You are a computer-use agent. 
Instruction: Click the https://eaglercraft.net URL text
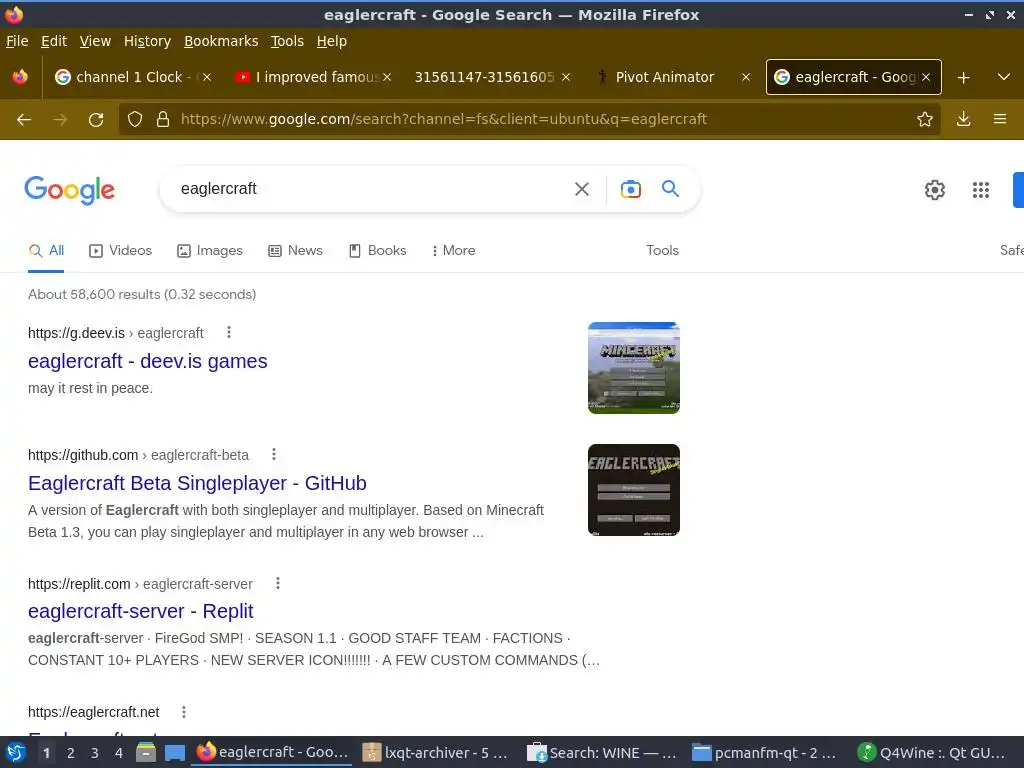(x=93, y=712)
